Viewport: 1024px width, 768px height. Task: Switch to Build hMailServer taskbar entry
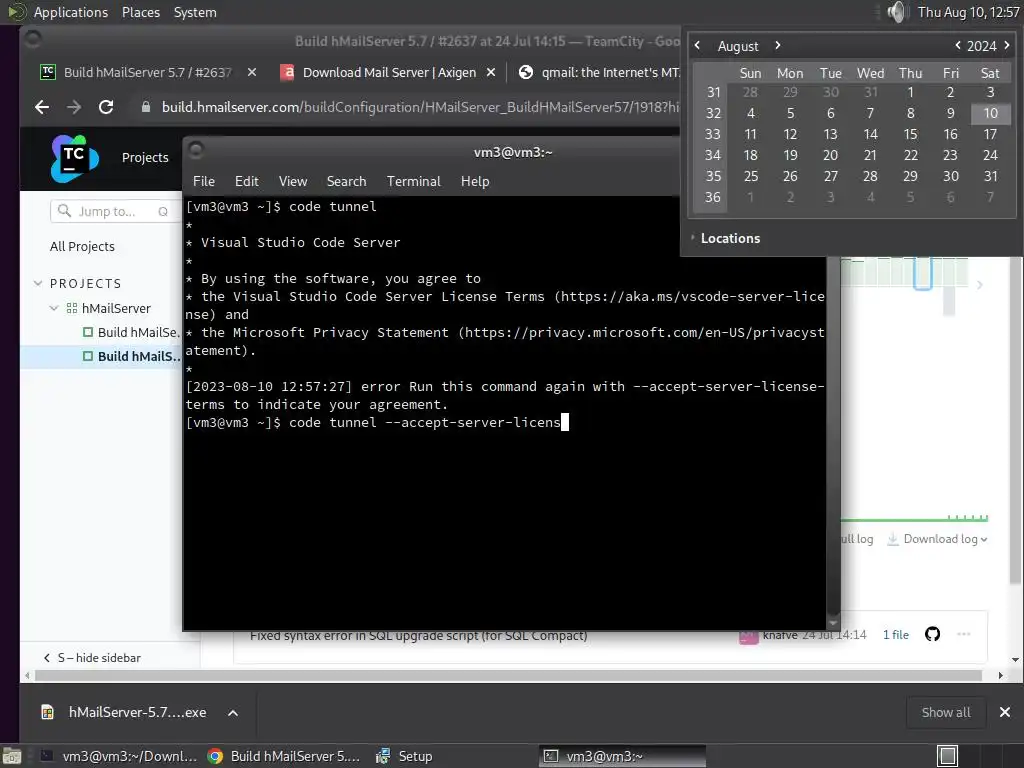click(283, 756)
